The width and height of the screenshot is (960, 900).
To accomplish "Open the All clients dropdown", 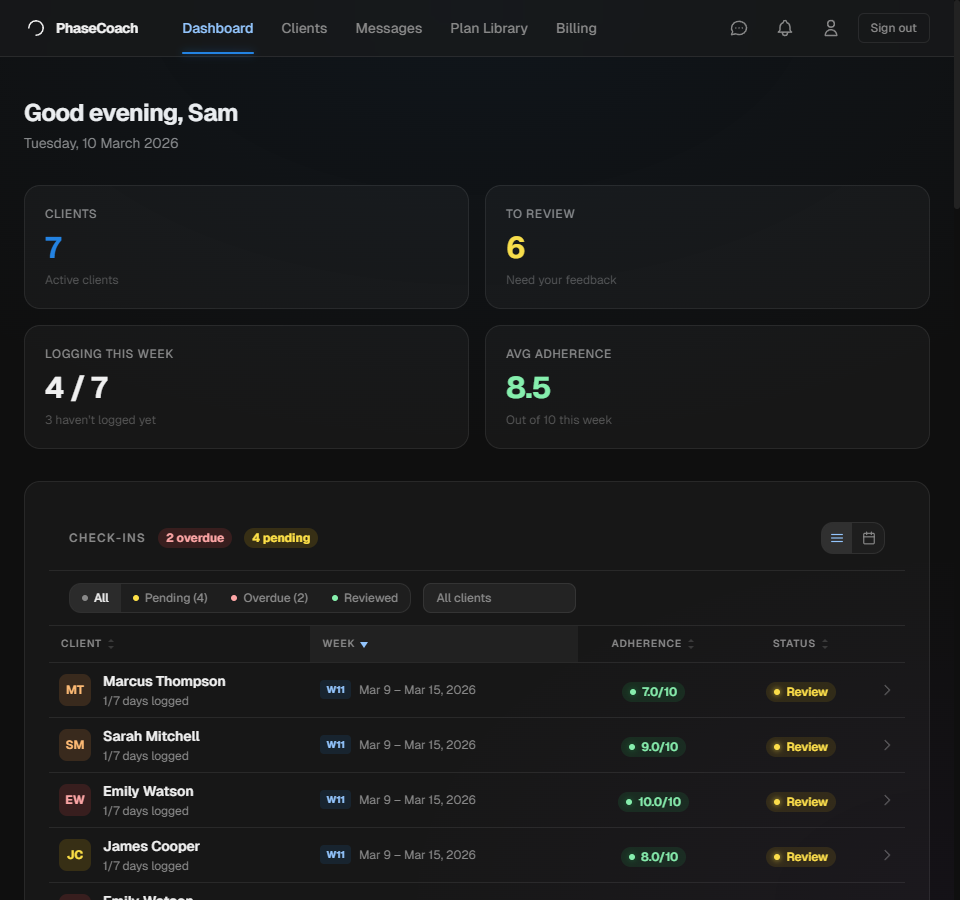I will (x=499, y=597).
